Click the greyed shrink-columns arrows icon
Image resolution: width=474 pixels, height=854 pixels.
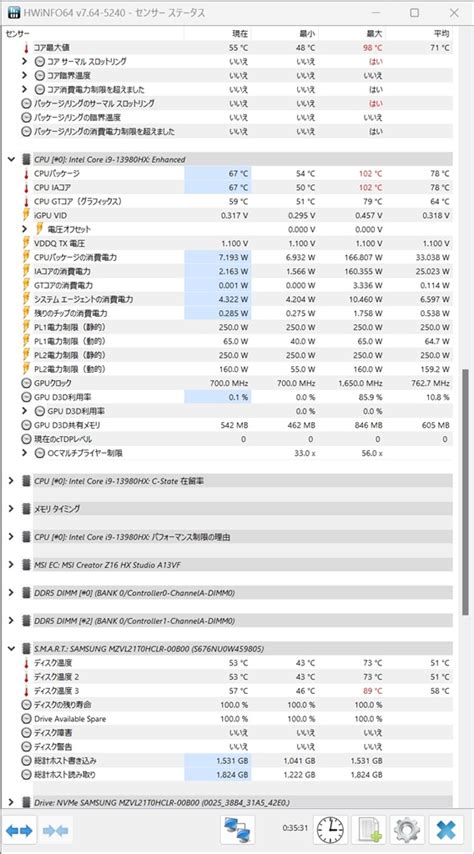tap(56, 831)
